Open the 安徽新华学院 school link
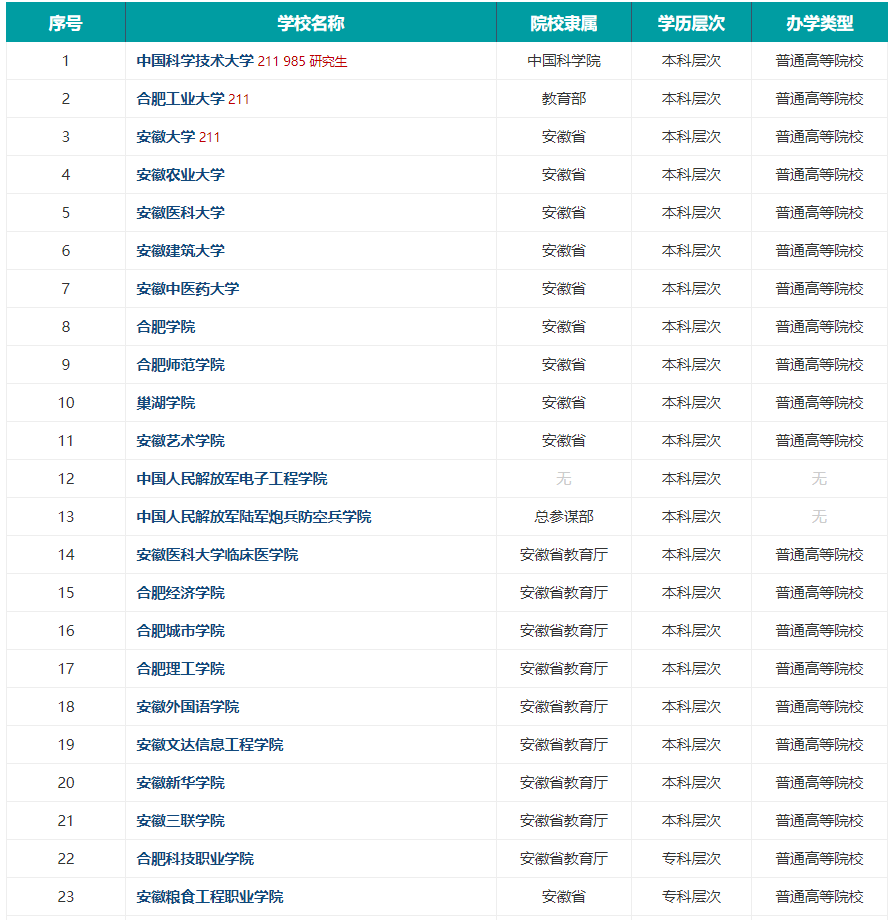Image resolution: width=894 pixels, height=920 pixels. pos(180,783)
